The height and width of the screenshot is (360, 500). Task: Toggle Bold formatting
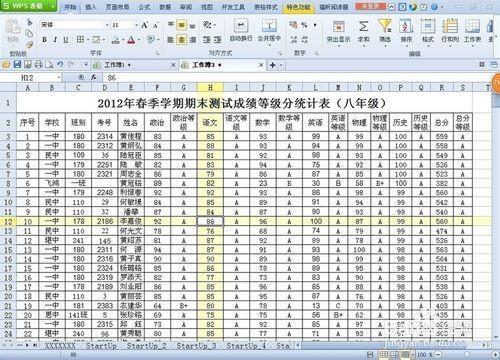(44, 40)
